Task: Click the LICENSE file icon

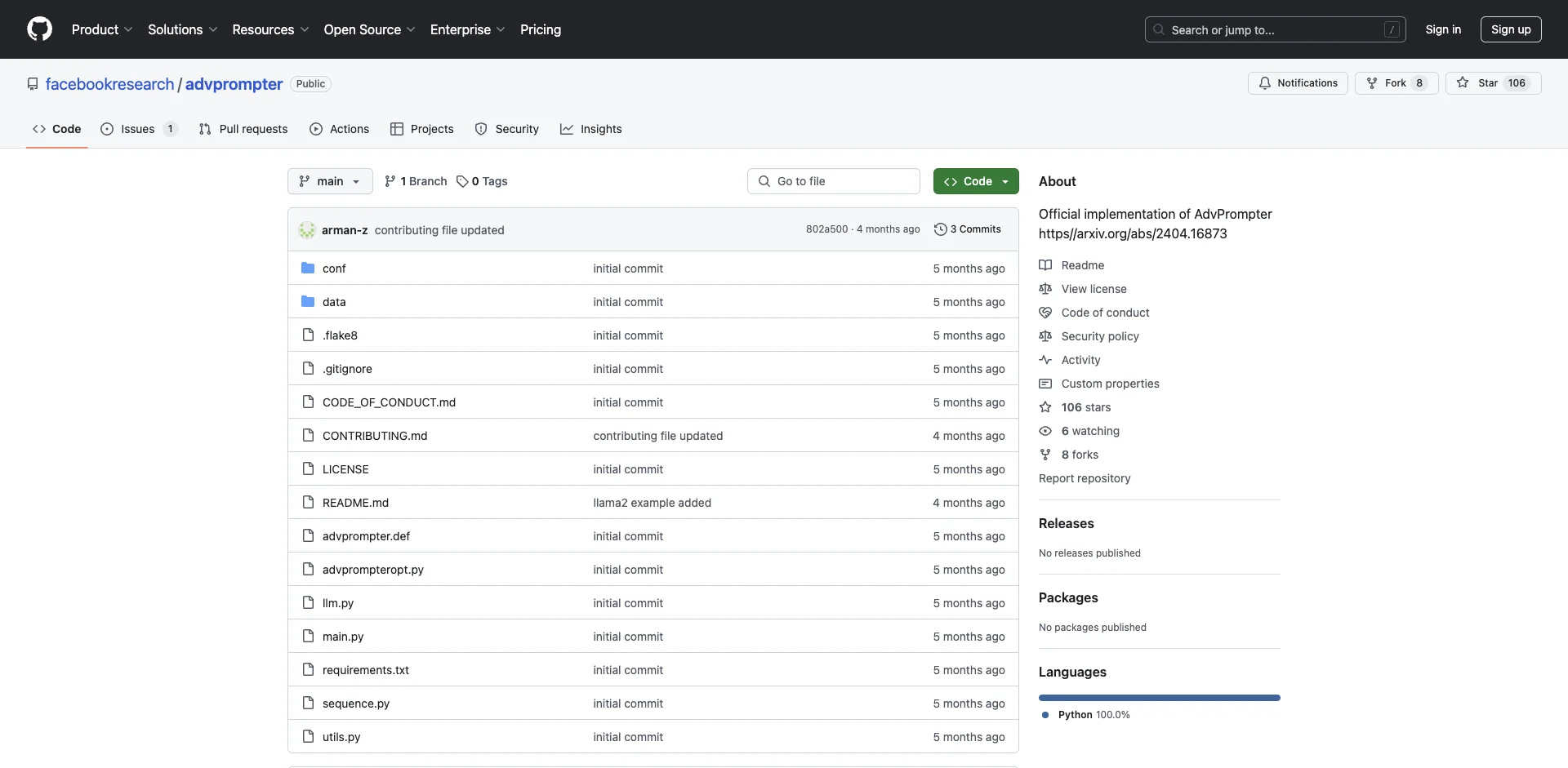Action: click(x=308, y=469)
